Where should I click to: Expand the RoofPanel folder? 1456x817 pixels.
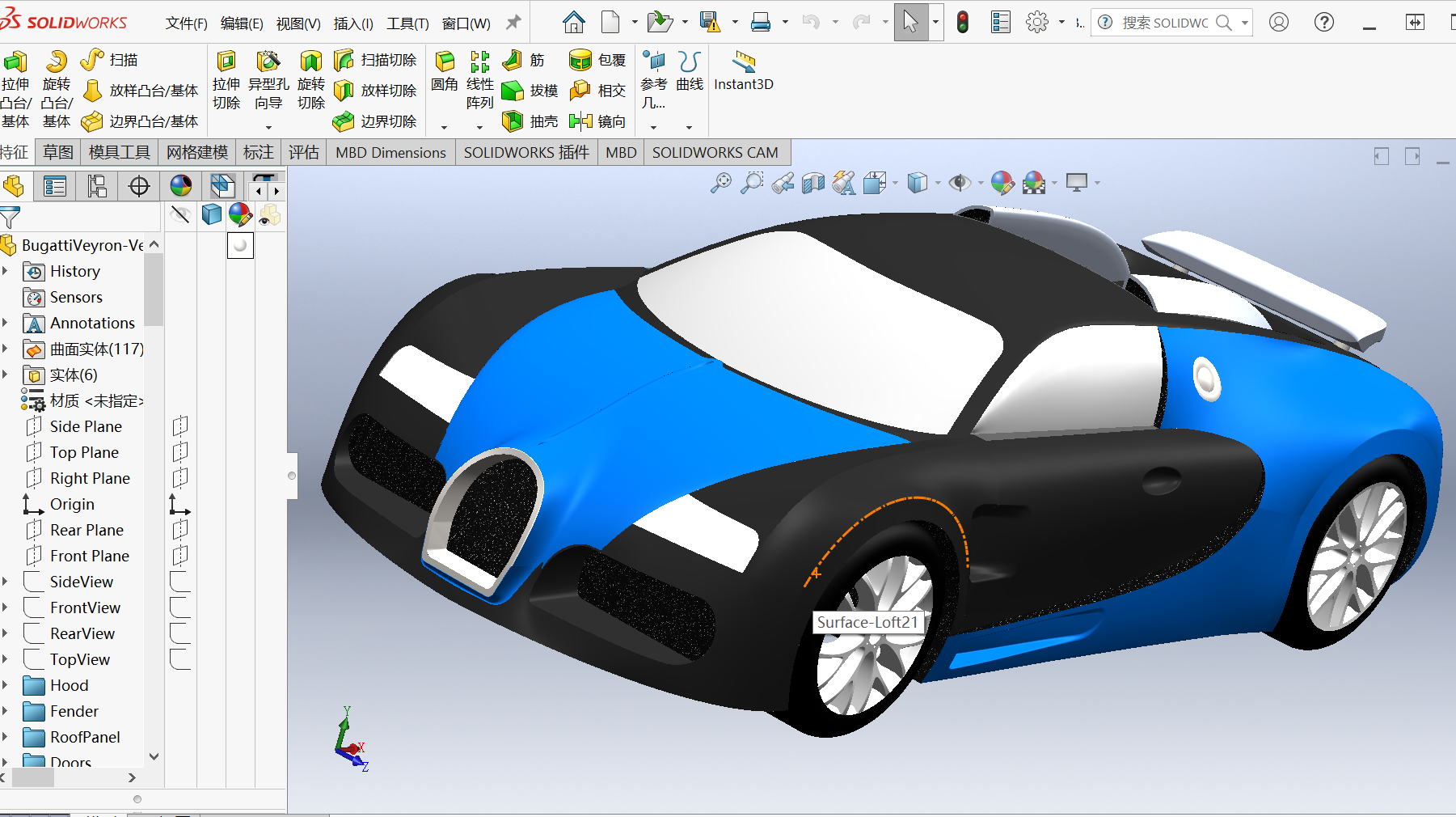pos(6,737)
